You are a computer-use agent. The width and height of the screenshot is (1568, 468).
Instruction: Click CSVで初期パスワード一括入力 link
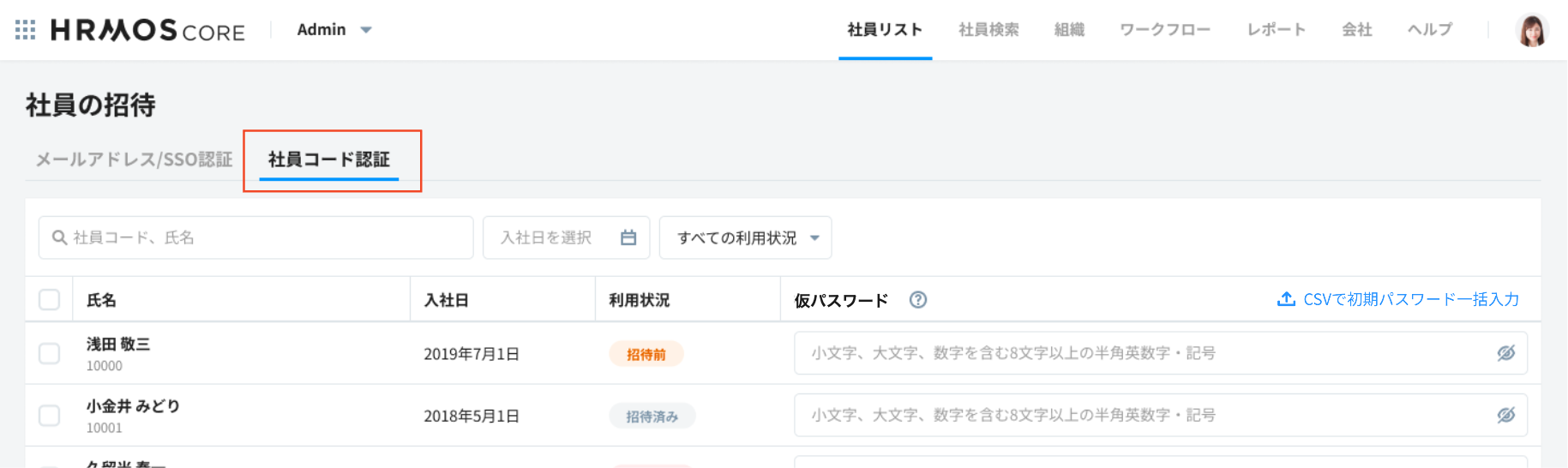(1410, 299)
